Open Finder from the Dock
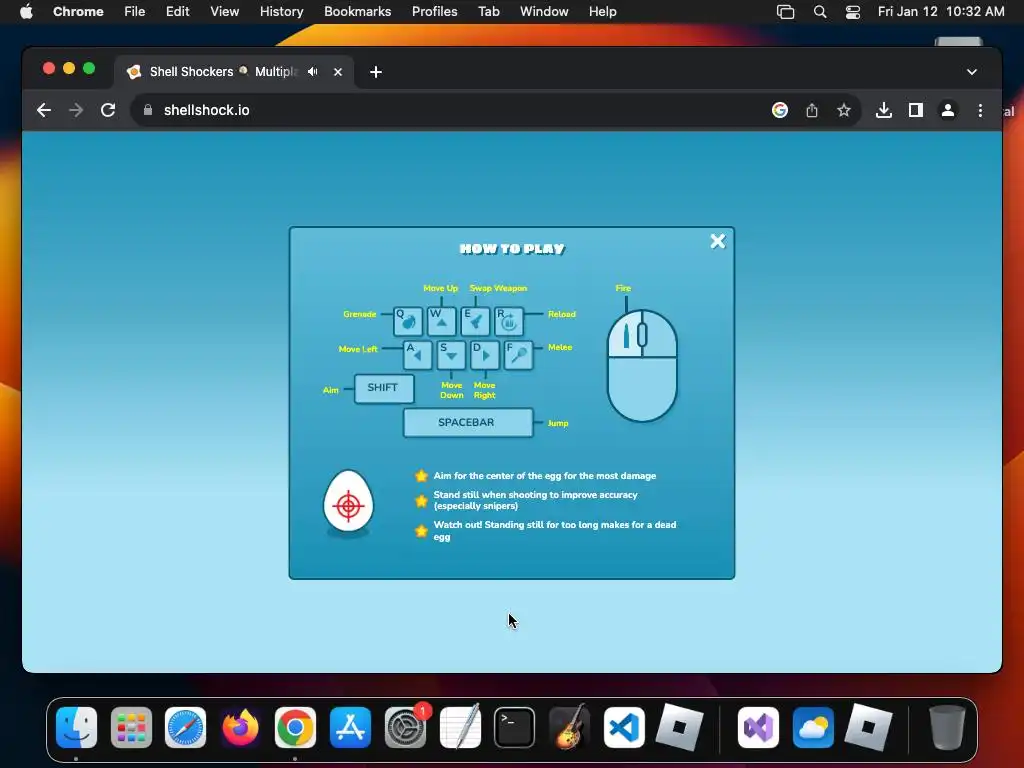The width and height of the screenshot is (1024, 768). click(x=76, y=728)
